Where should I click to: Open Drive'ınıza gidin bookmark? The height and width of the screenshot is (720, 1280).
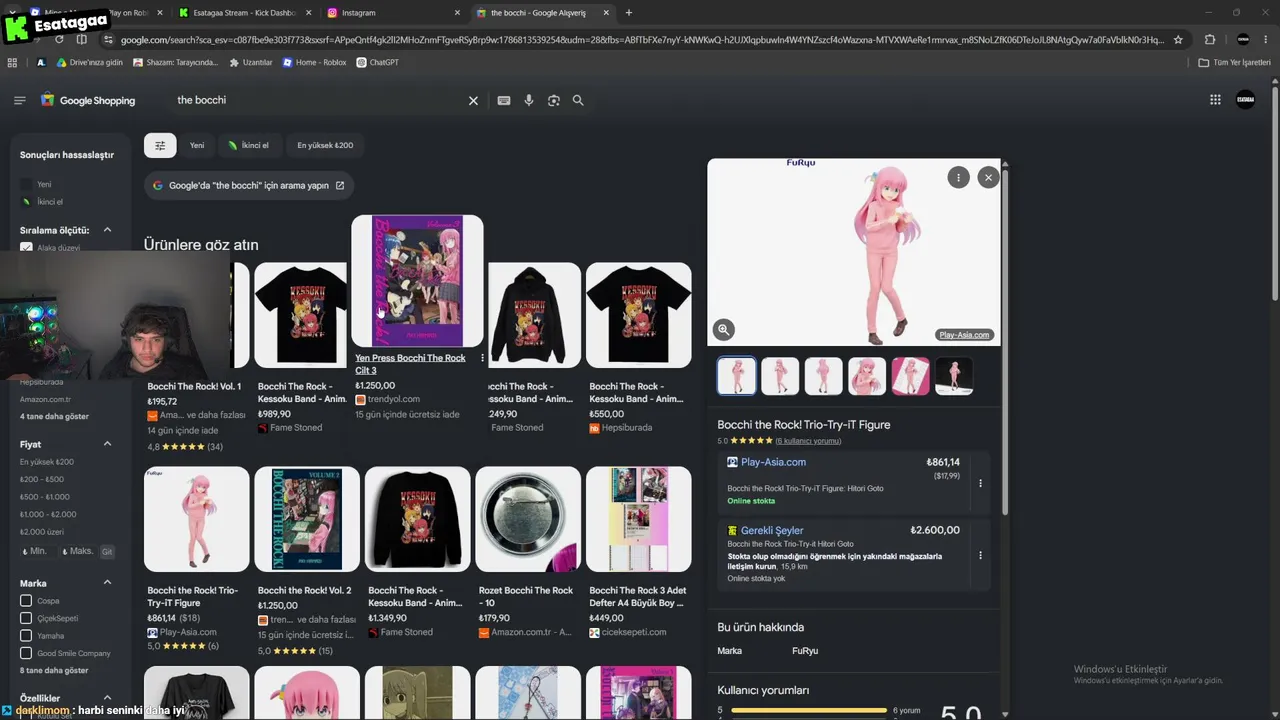click(88, 62)
